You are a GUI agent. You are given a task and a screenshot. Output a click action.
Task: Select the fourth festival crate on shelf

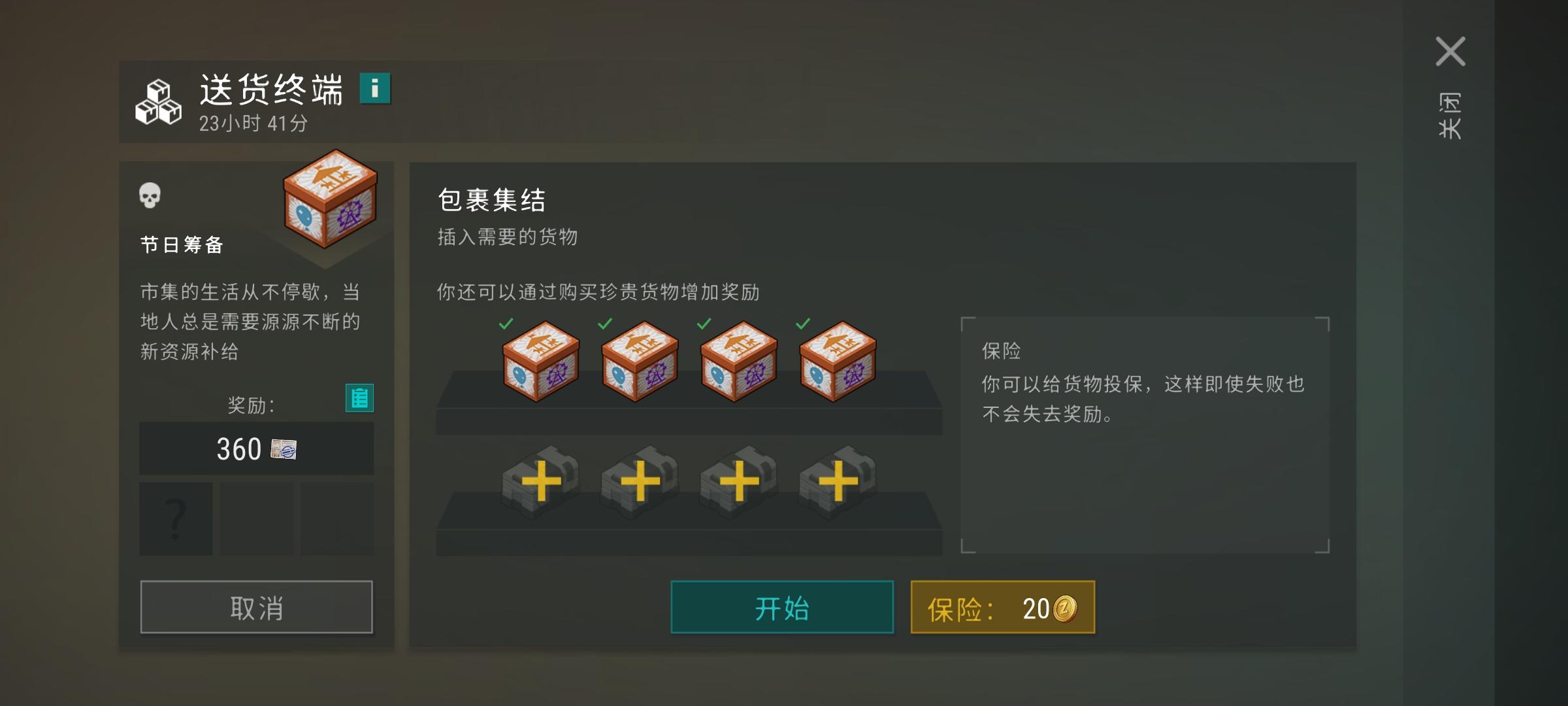tap(838, 361)
